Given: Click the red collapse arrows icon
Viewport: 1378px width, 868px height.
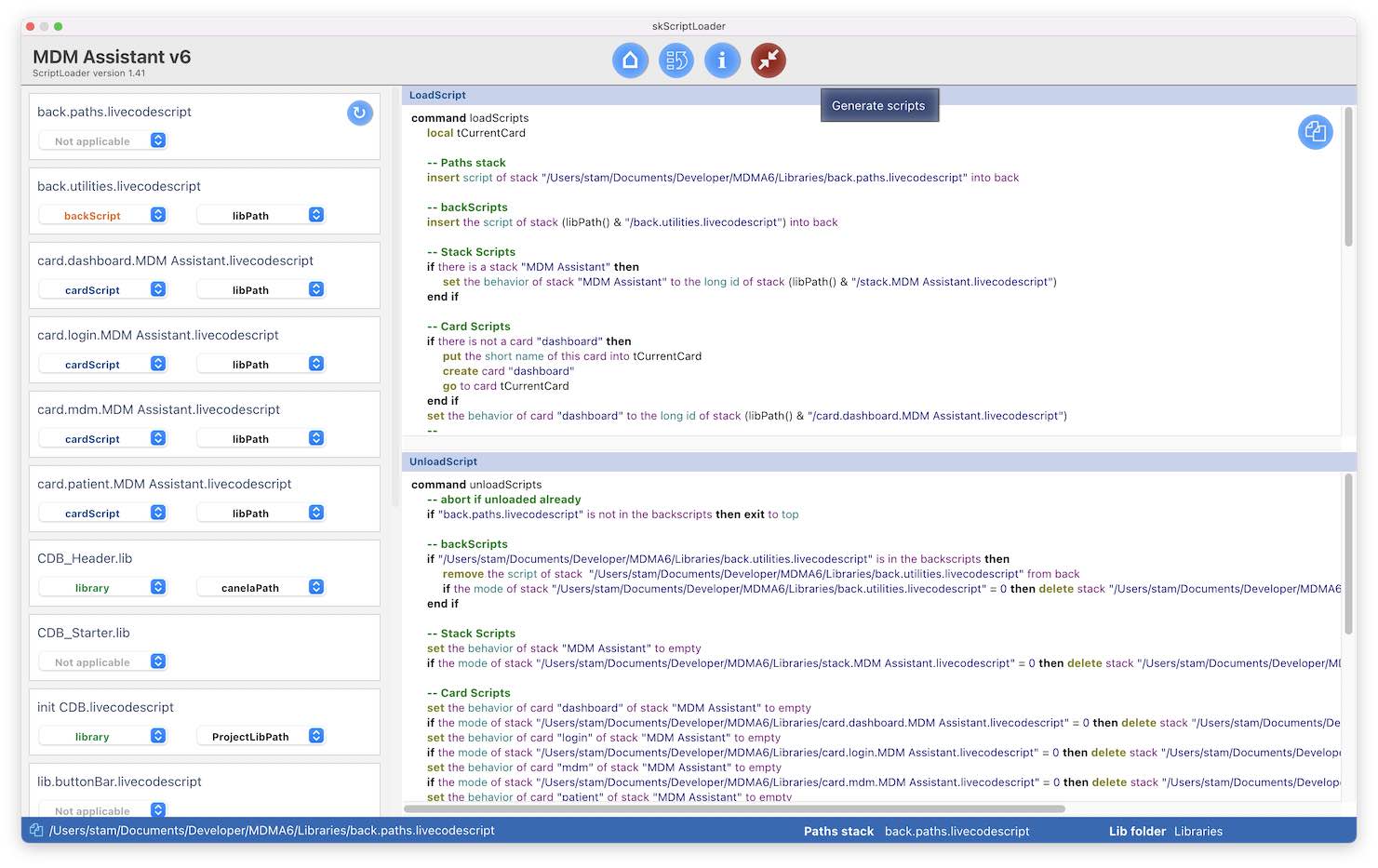Looking at the screenshot, I should tap(769, 60).
